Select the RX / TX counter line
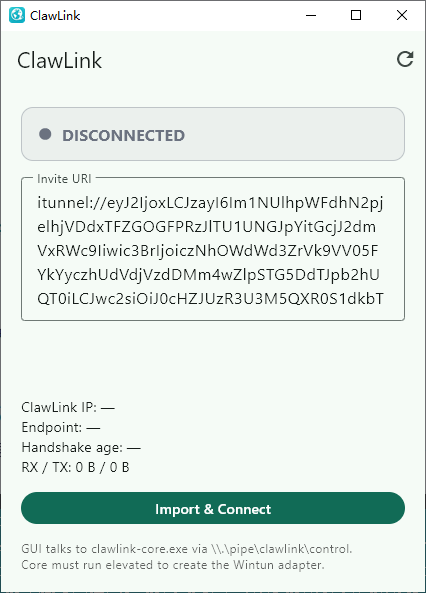Image resolution: width=426 pixels, height=593 pixels. pyautogui.click(x=75, y=467)
